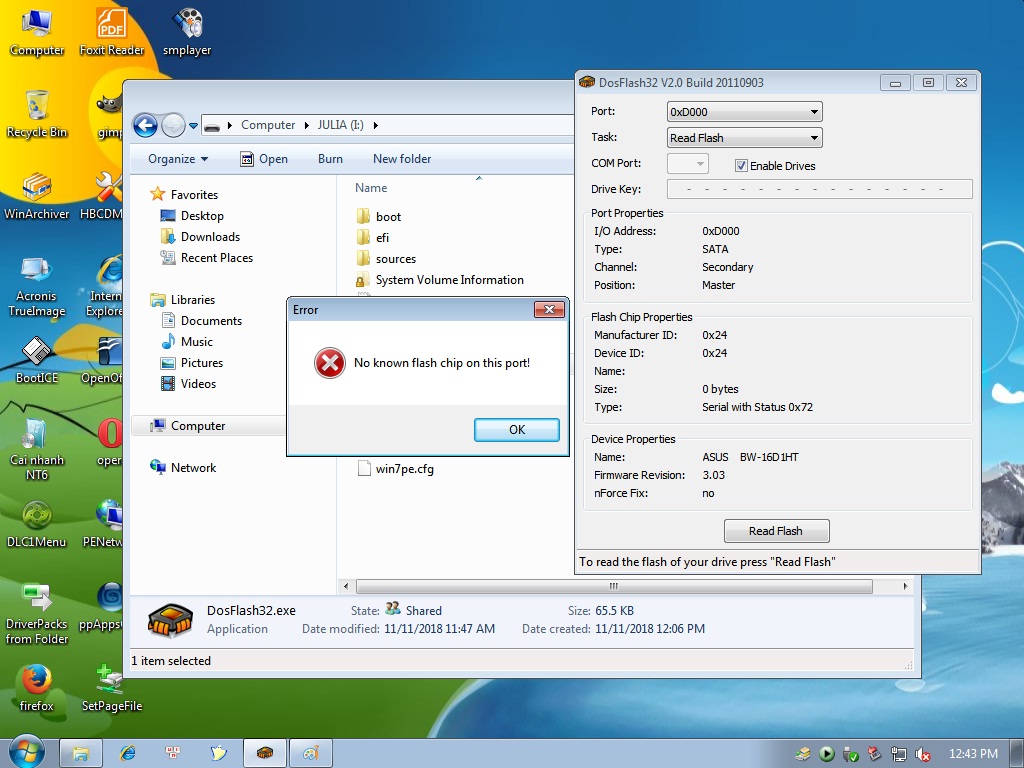Open the Windows Start button
The height and width of the screenshot is (768, 1024).
point(26,752)
